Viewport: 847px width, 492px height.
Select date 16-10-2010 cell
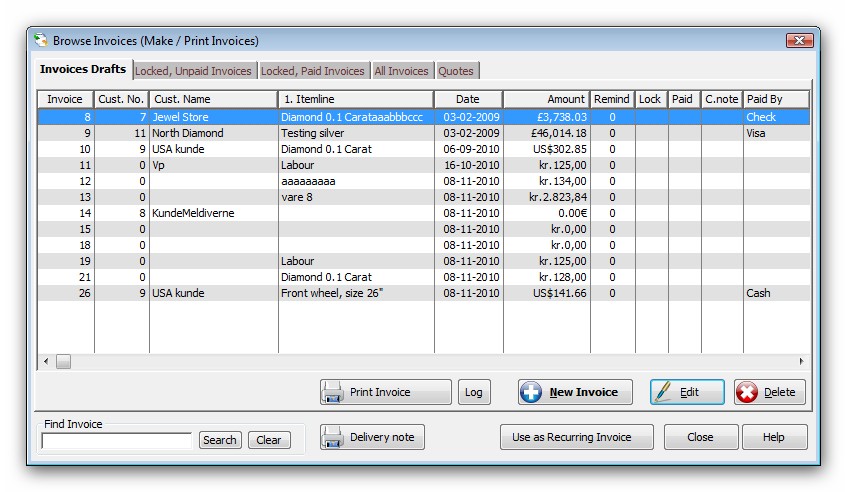pos(469,165)
